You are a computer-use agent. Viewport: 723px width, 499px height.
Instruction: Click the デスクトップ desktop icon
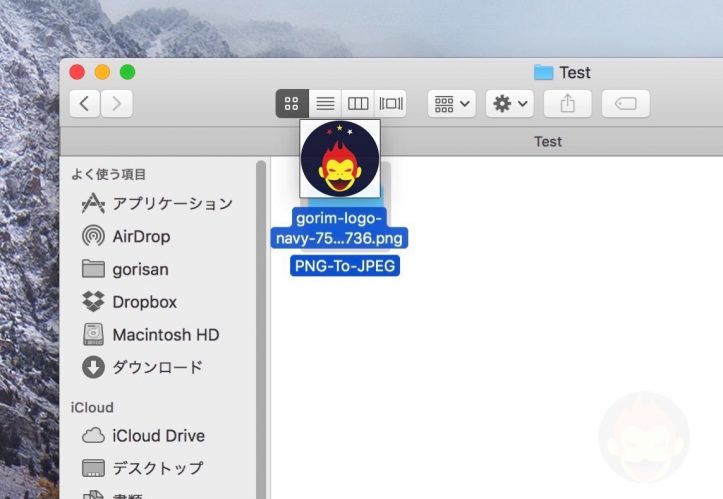[93, 468]
